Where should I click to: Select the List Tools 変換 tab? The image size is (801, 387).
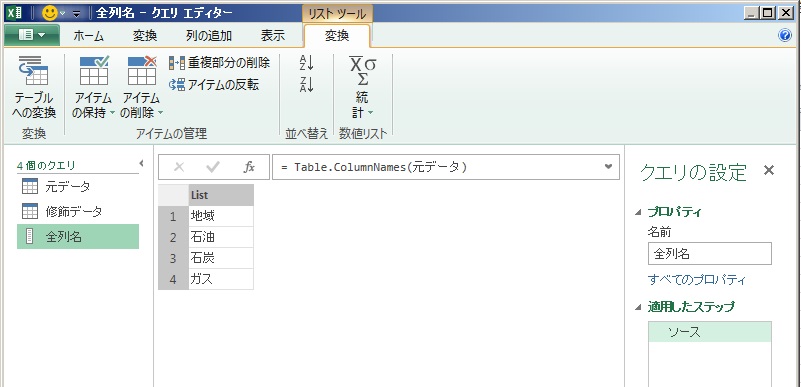337,36
